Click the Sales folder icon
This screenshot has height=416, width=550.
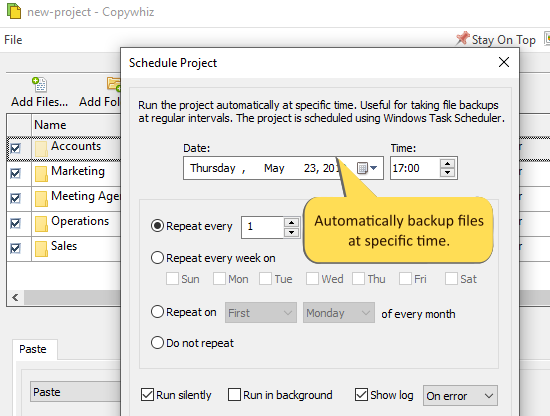click(x=41, y=248)
